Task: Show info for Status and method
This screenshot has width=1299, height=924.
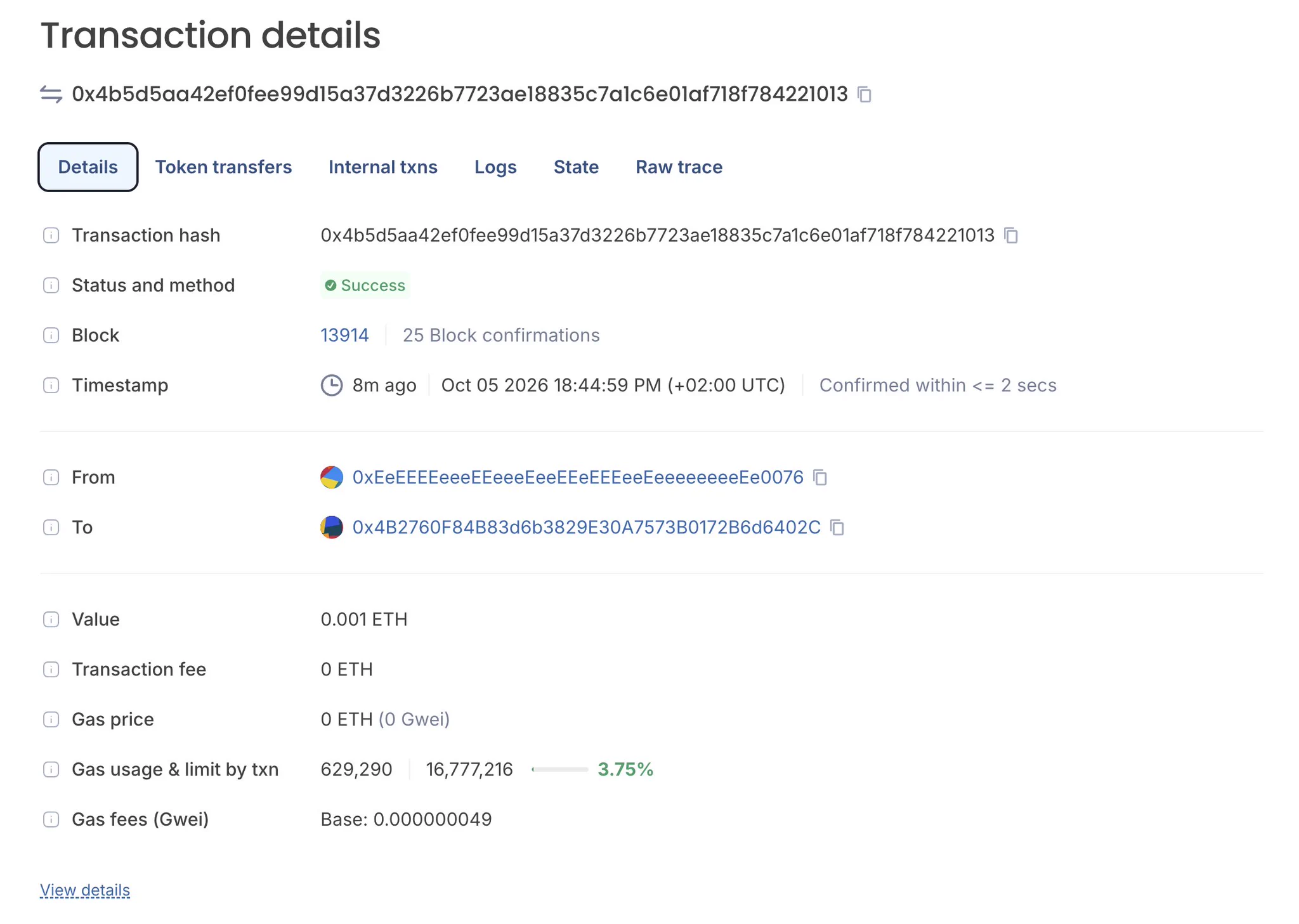Action: click(x=51, y=285)
